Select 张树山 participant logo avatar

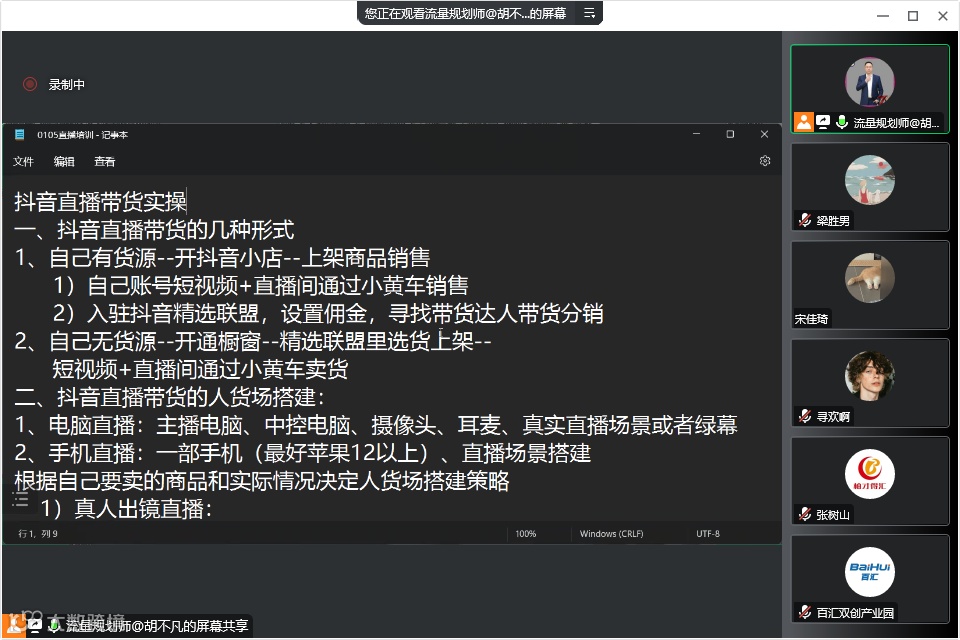869,474
